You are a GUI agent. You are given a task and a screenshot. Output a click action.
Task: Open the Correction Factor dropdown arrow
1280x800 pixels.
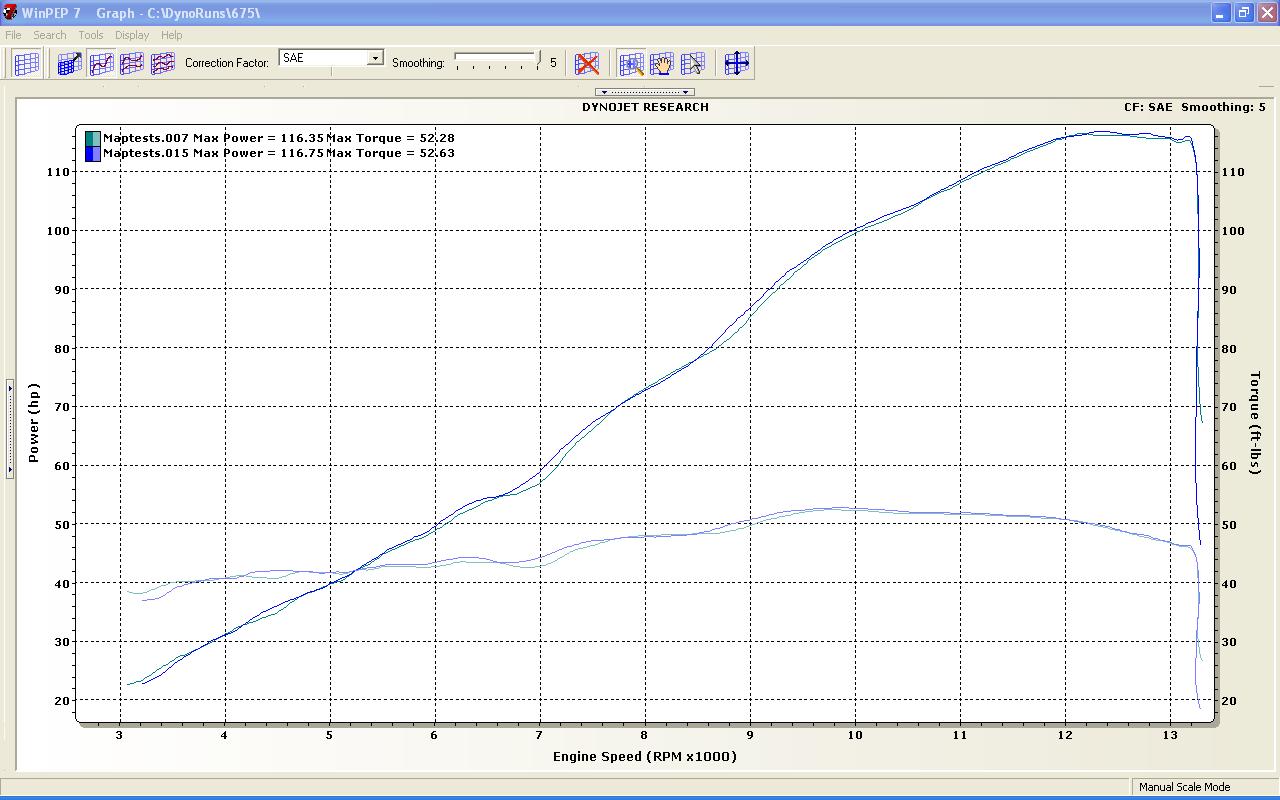[375, 58]
